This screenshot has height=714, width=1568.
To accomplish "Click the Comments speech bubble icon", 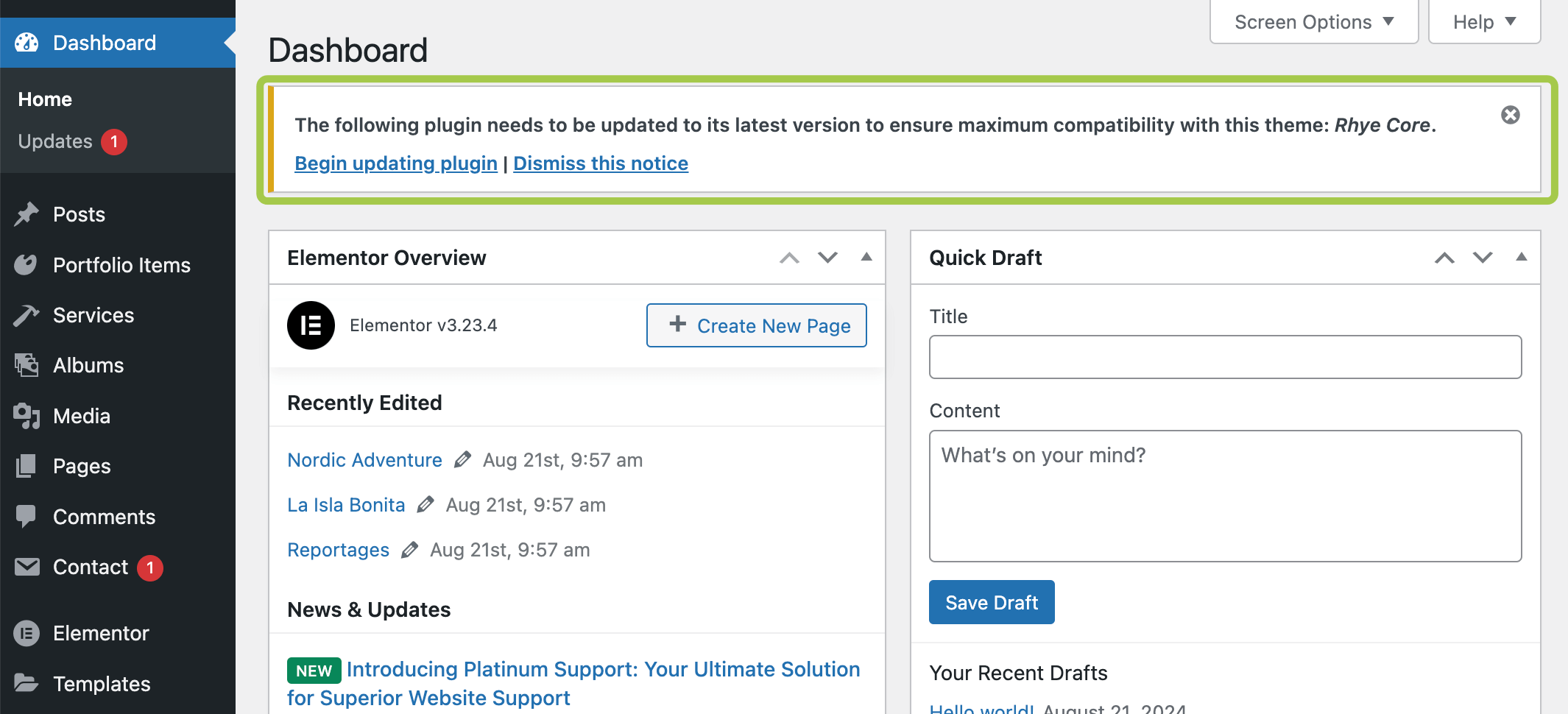I will 27,517.
